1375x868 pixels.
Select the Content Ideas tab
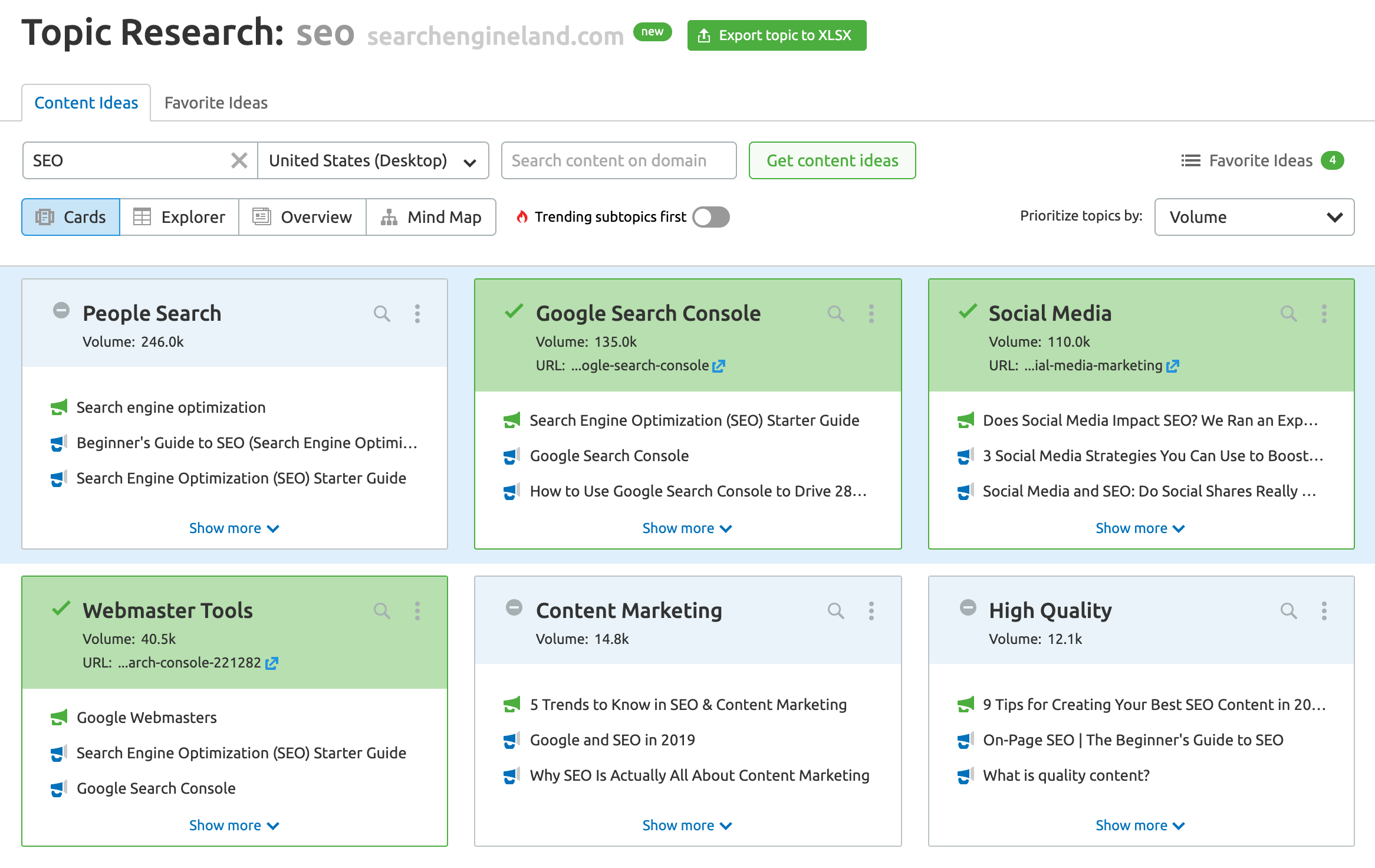[86, 102]
